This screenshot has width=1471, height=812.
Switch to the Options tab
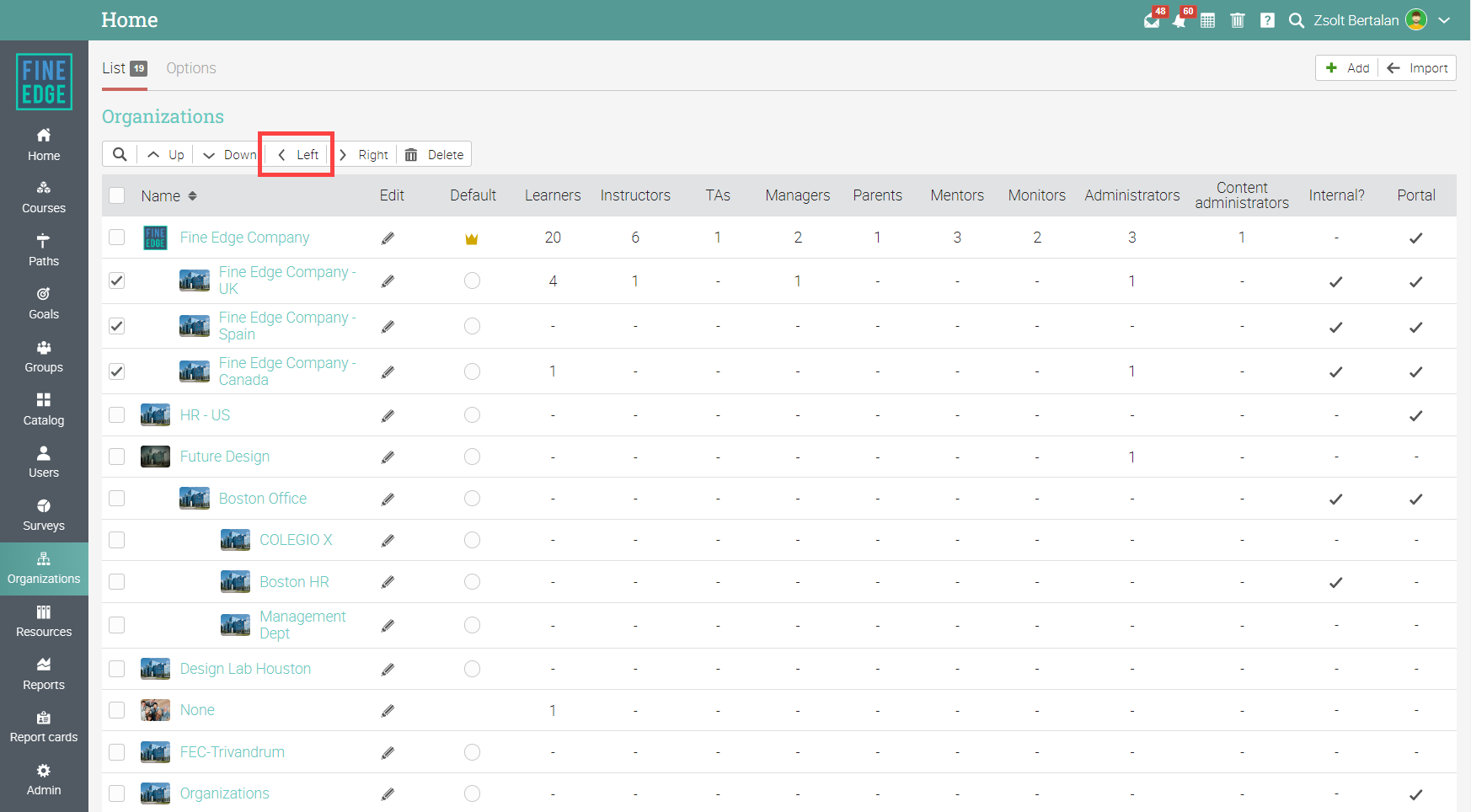191,68
